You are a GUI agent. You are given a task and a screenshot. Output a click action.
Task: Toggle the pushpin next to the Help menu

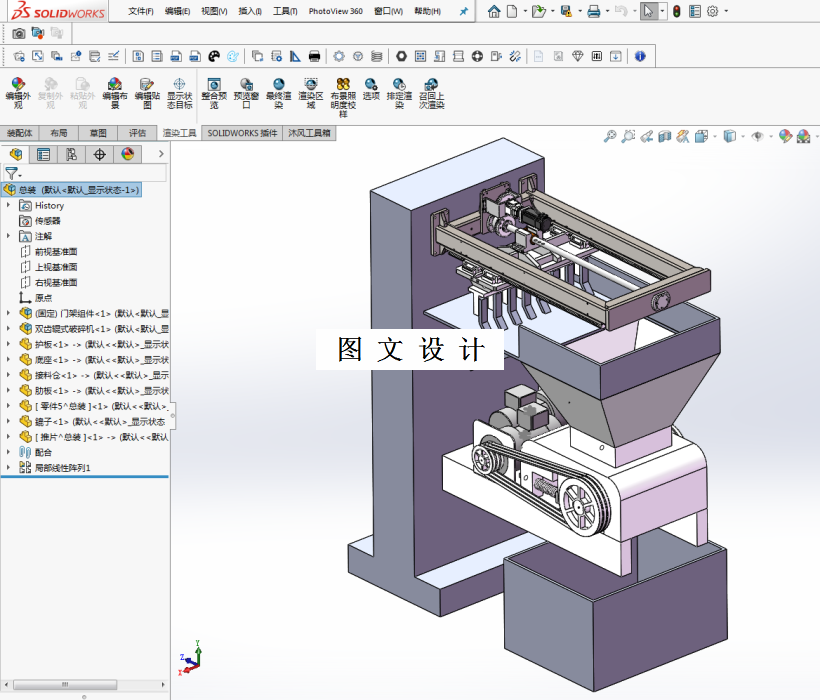[463, 11]
